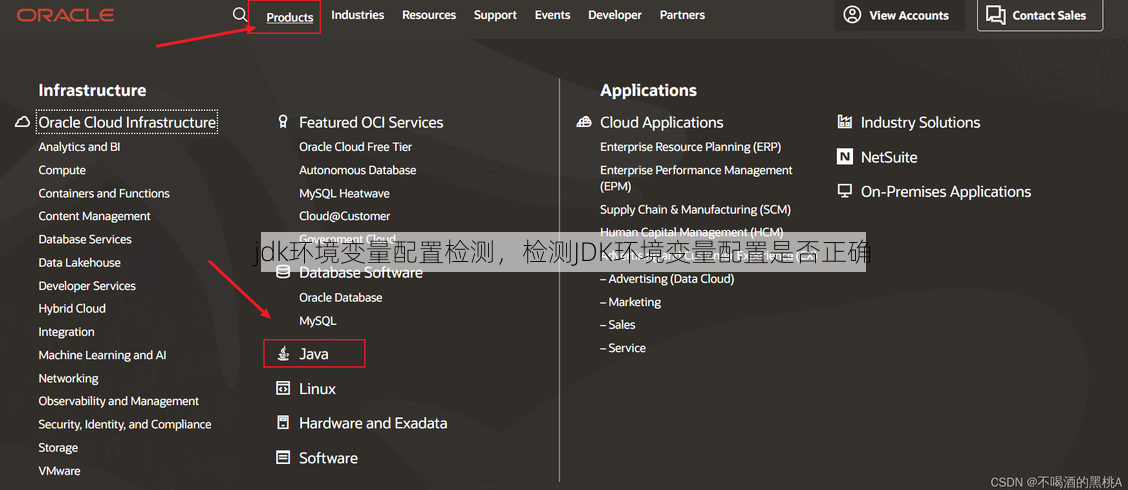1128x490 pixels.
Task: Open Oracle Database link
Action: (x=340, y=298)
